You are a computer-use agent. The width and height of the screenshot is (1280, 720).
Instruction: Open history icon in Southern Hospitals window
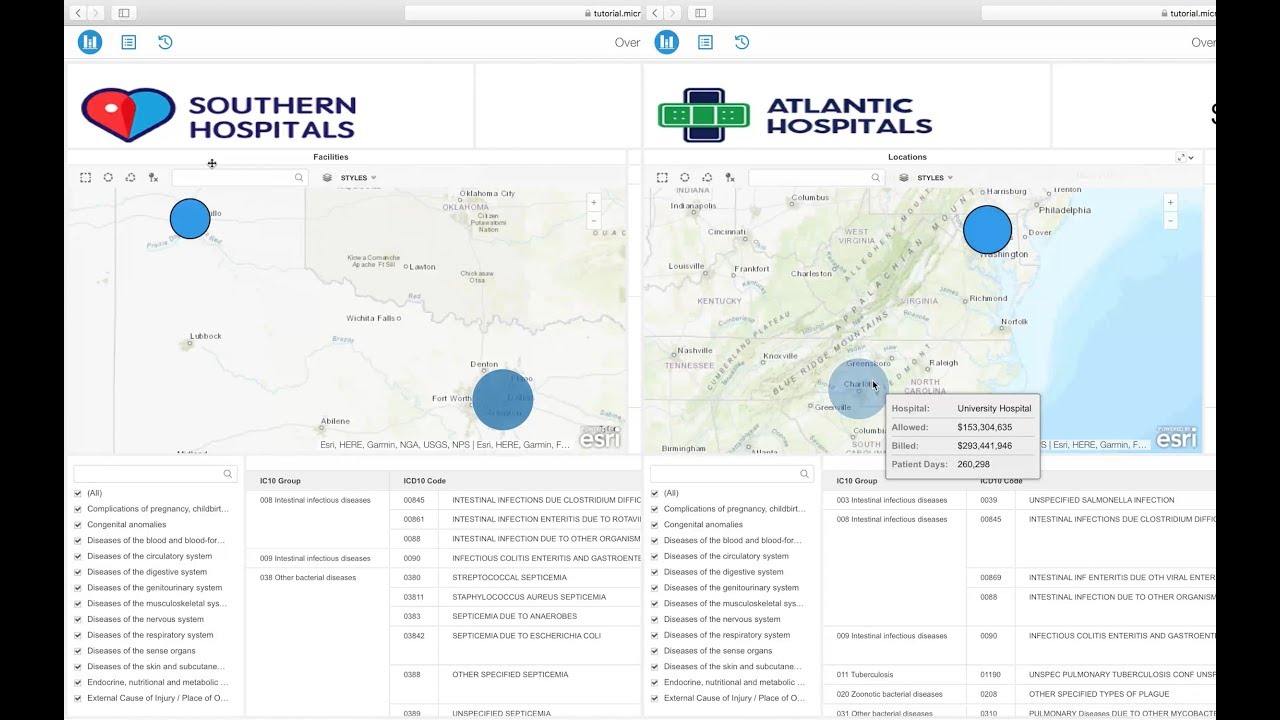click(165, 42)
